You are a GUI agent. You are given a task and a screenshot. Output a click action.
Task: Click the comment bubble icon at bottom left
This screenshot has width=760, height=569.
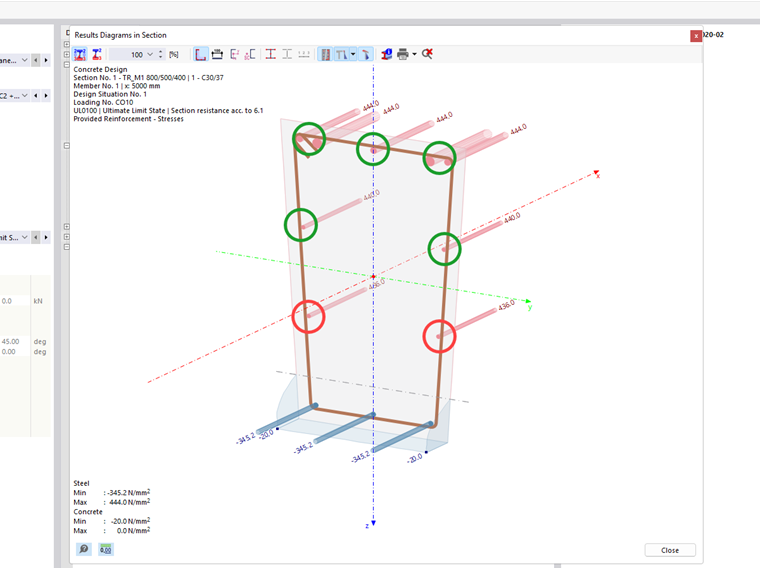83,549
